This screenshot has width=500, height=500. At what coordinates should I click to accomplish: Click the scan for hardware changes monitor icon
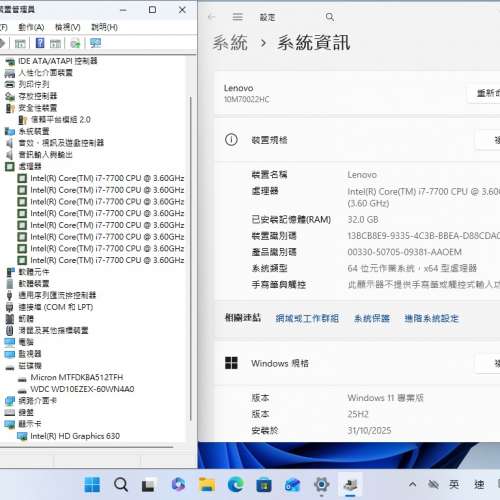pos(95,43)
